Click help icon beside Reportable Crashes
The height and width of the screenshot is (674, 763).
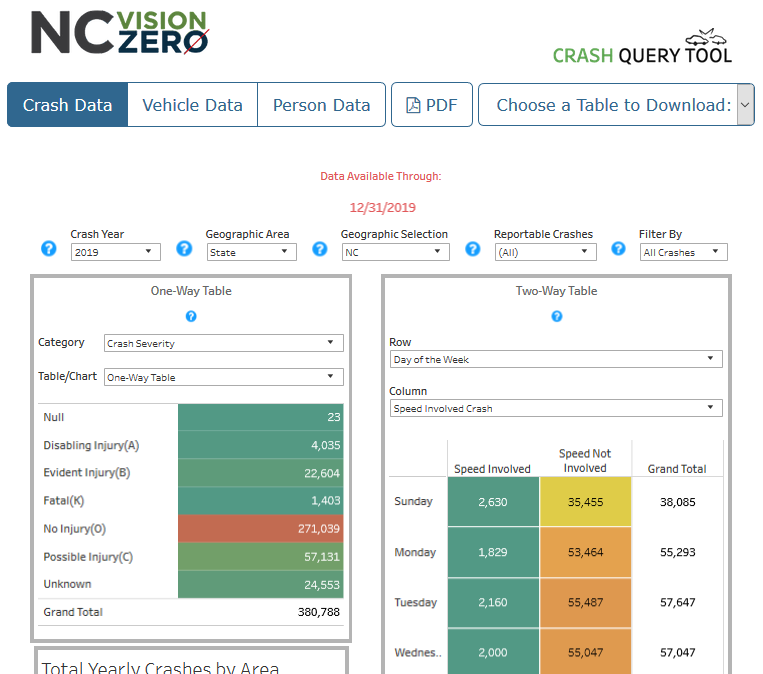point(472,249)
